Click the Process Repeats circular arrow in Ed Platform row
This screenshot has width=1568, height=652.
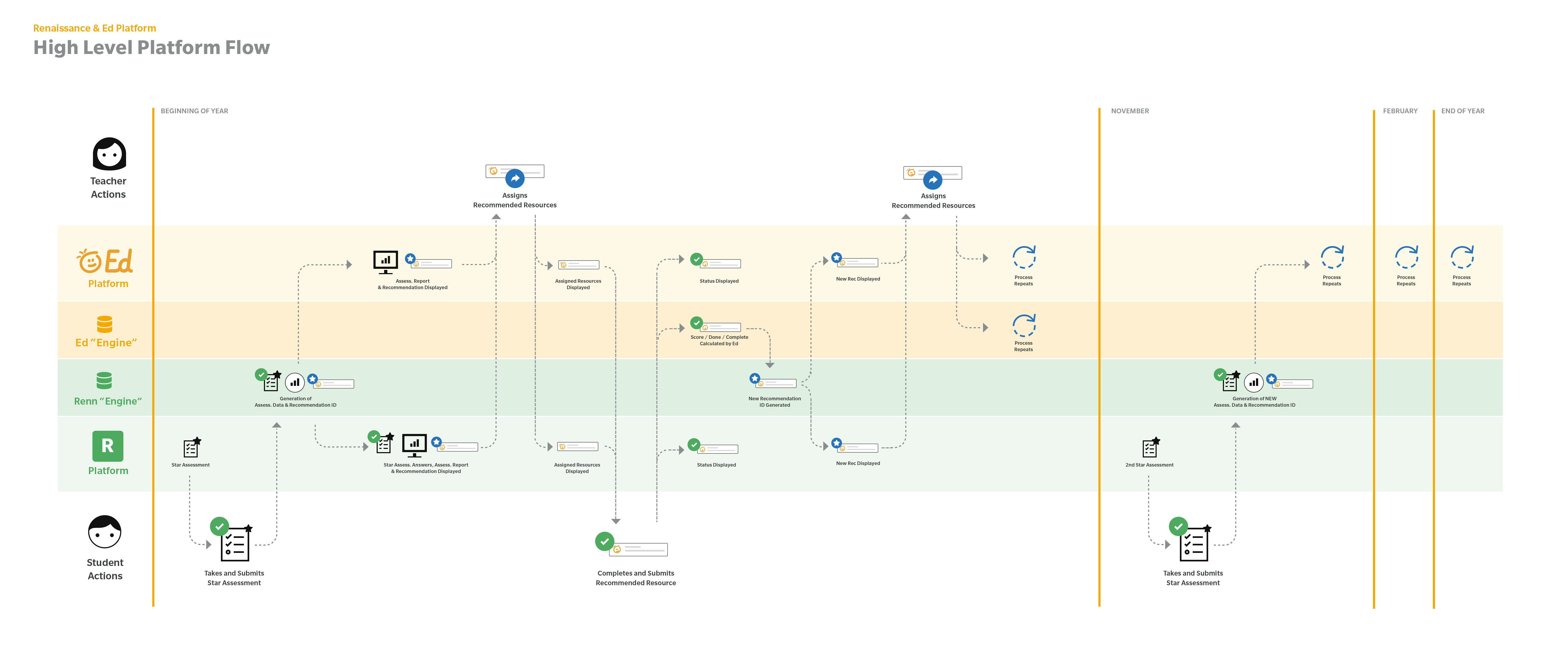coord(1023,258)
